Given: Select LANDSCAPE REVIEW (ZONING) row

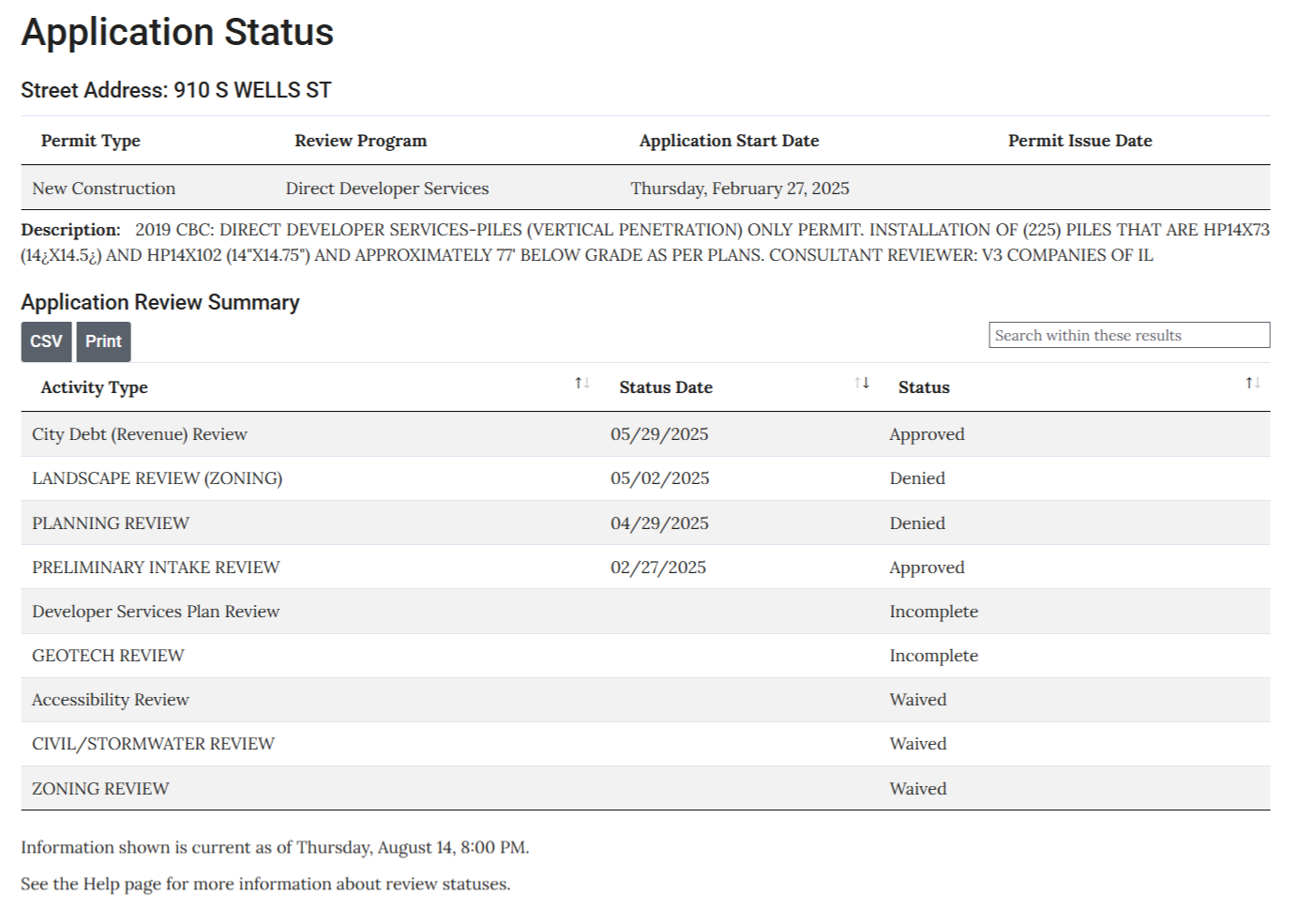Looking at the screenshot, I should tap(645, 478).
